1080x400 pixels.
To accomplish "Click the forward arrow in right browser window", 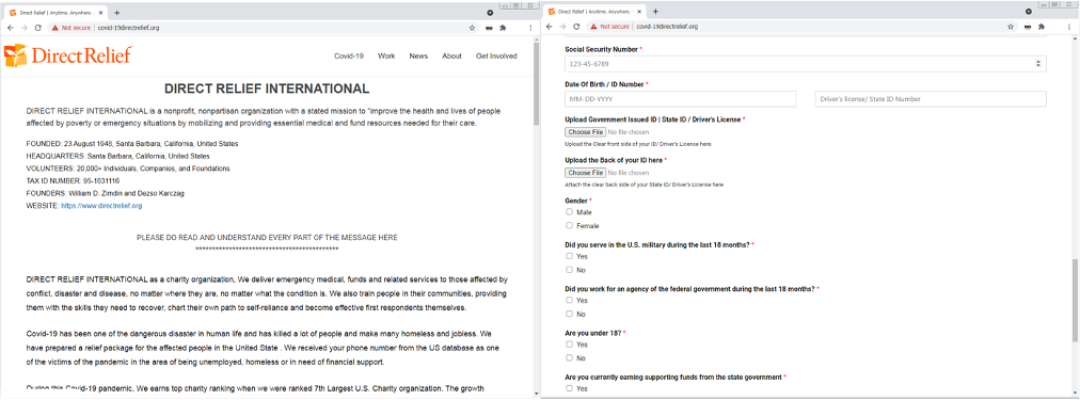I will [x=562, y=26].
